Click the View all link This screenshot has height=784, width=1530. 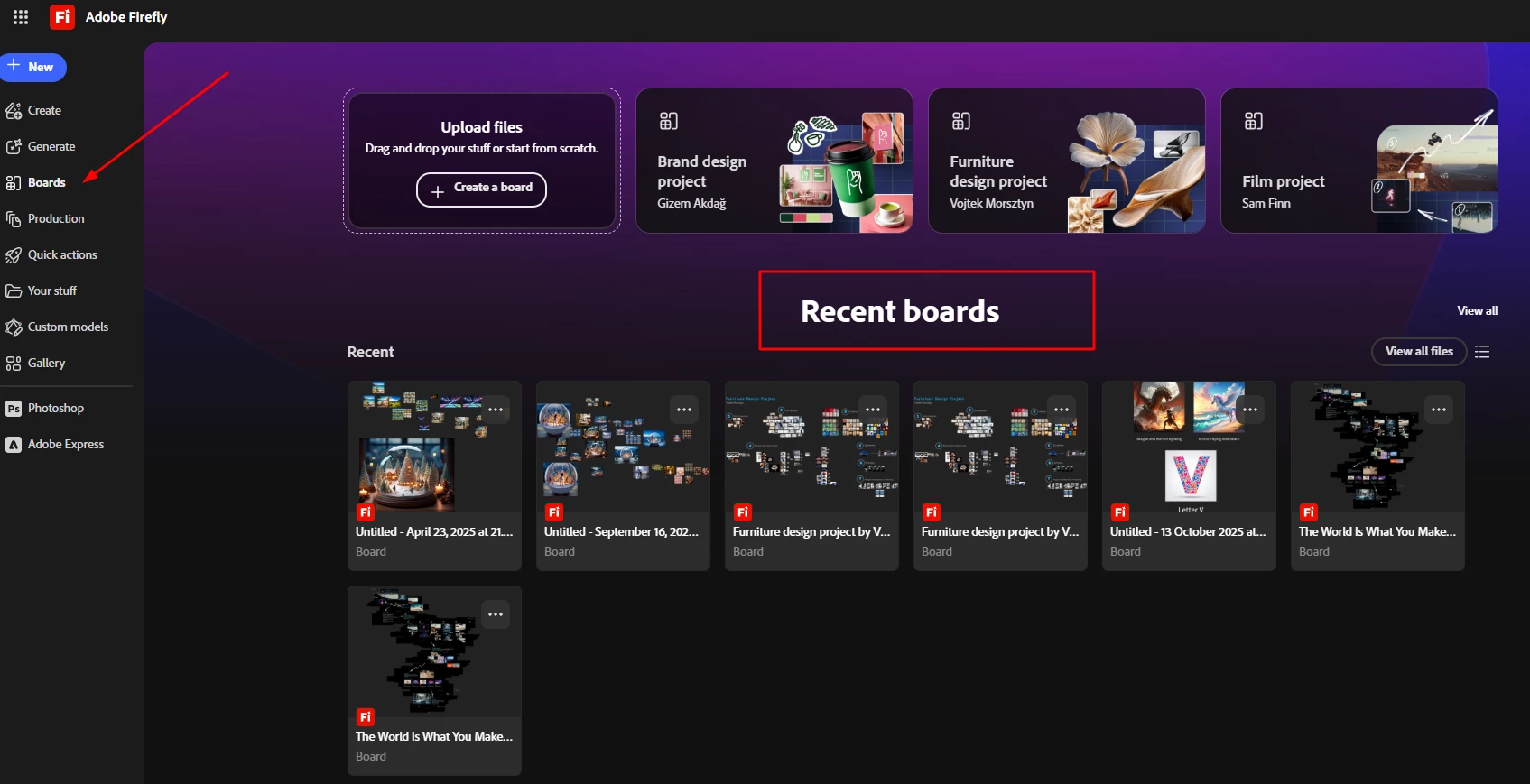point(1477,310)
